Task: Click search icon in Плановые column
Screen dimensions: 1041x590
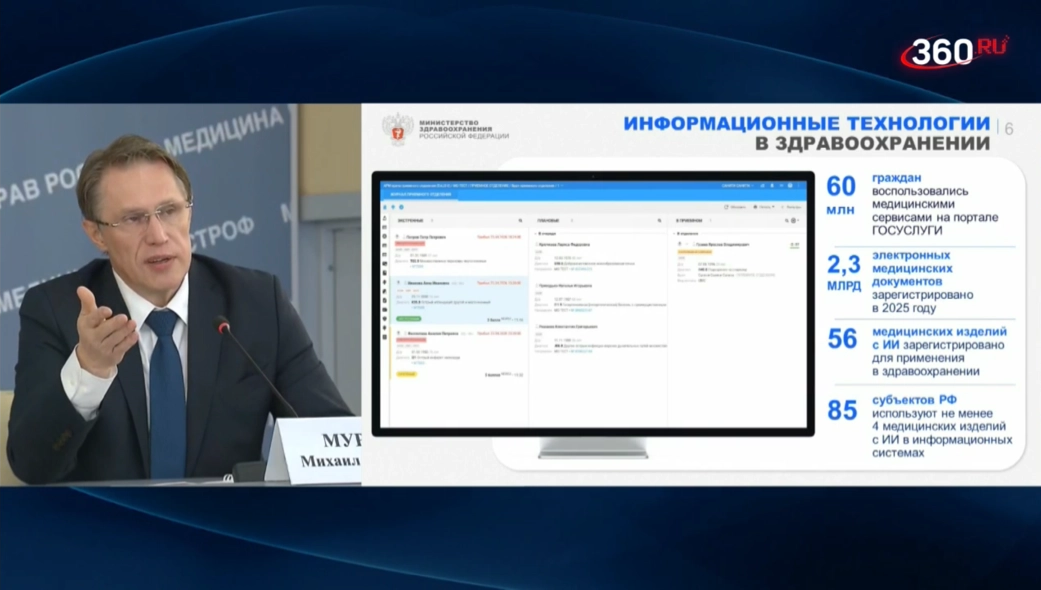Action: (x=659, y=220)
